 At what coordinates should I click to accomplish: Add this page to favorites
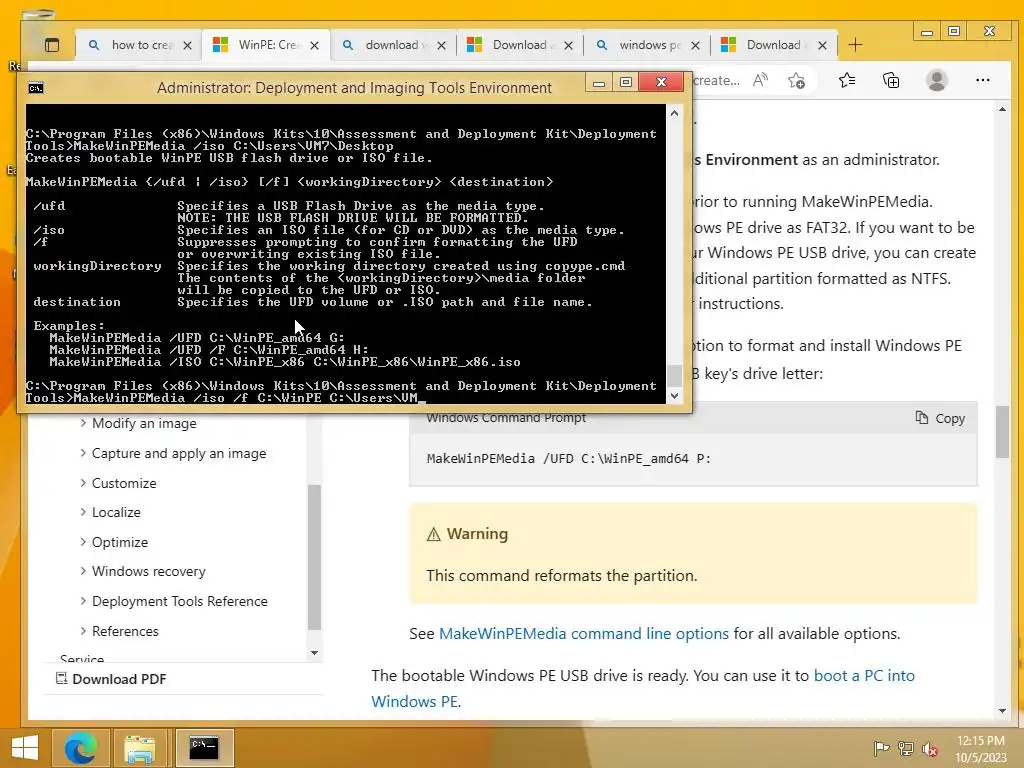tap(796, 80)
